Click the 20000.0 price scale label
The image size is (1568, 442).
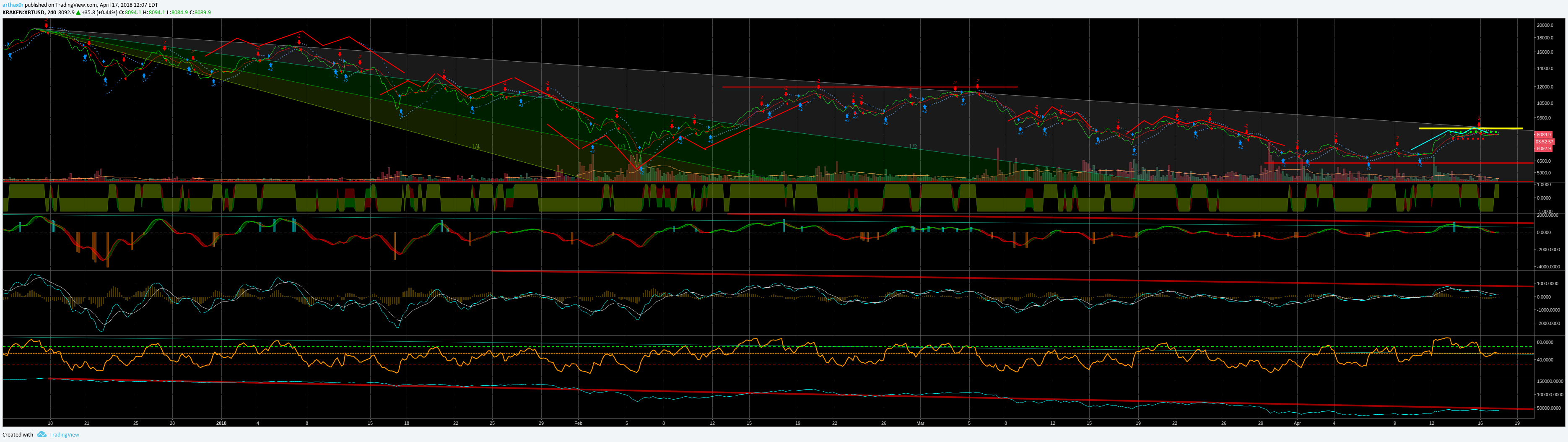pos(1545,25)
